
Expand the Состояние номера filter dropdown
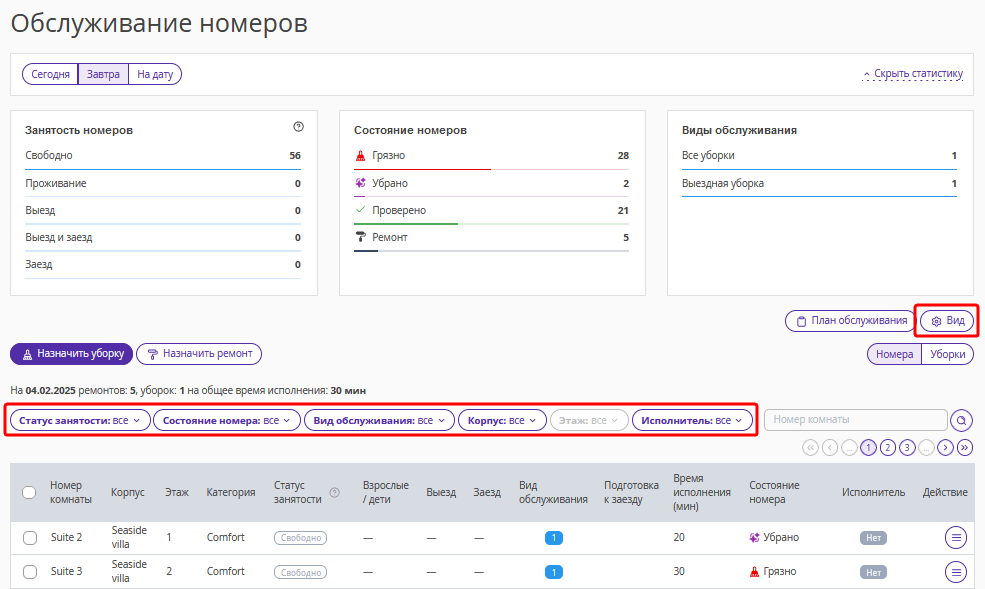pos(227,421)
